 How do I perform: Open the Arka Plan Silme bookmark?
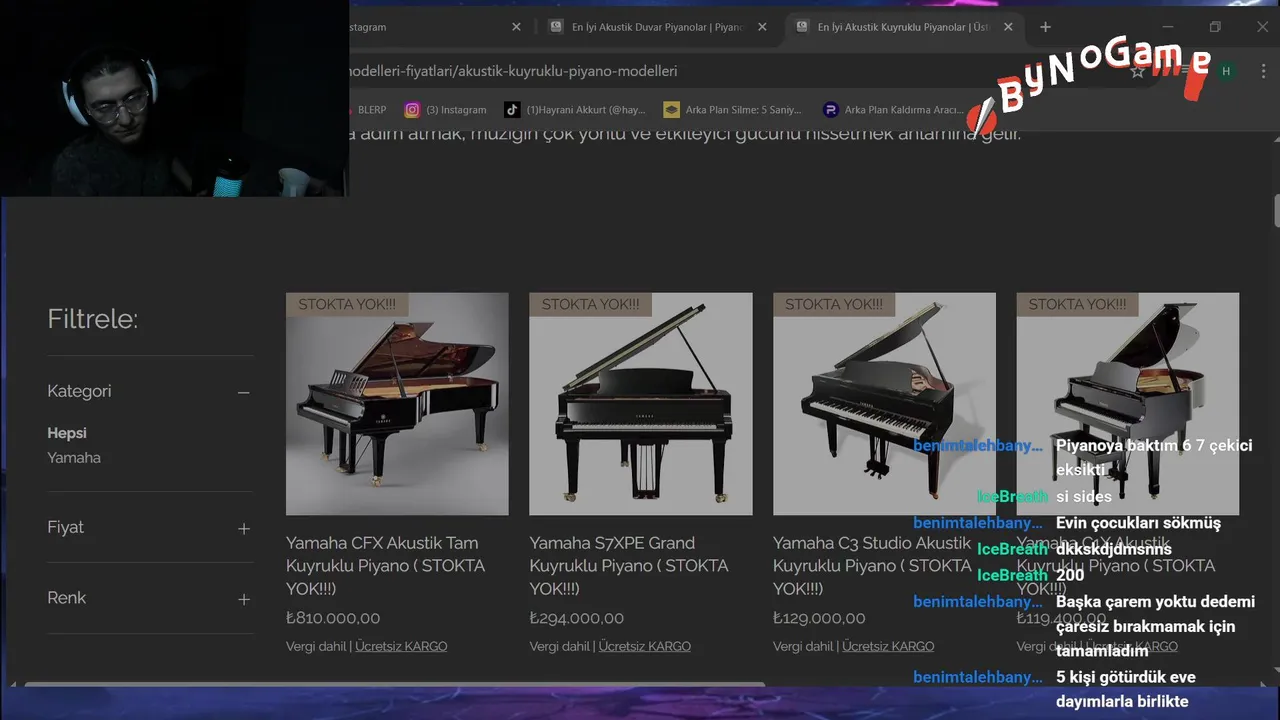pos(733,110)
